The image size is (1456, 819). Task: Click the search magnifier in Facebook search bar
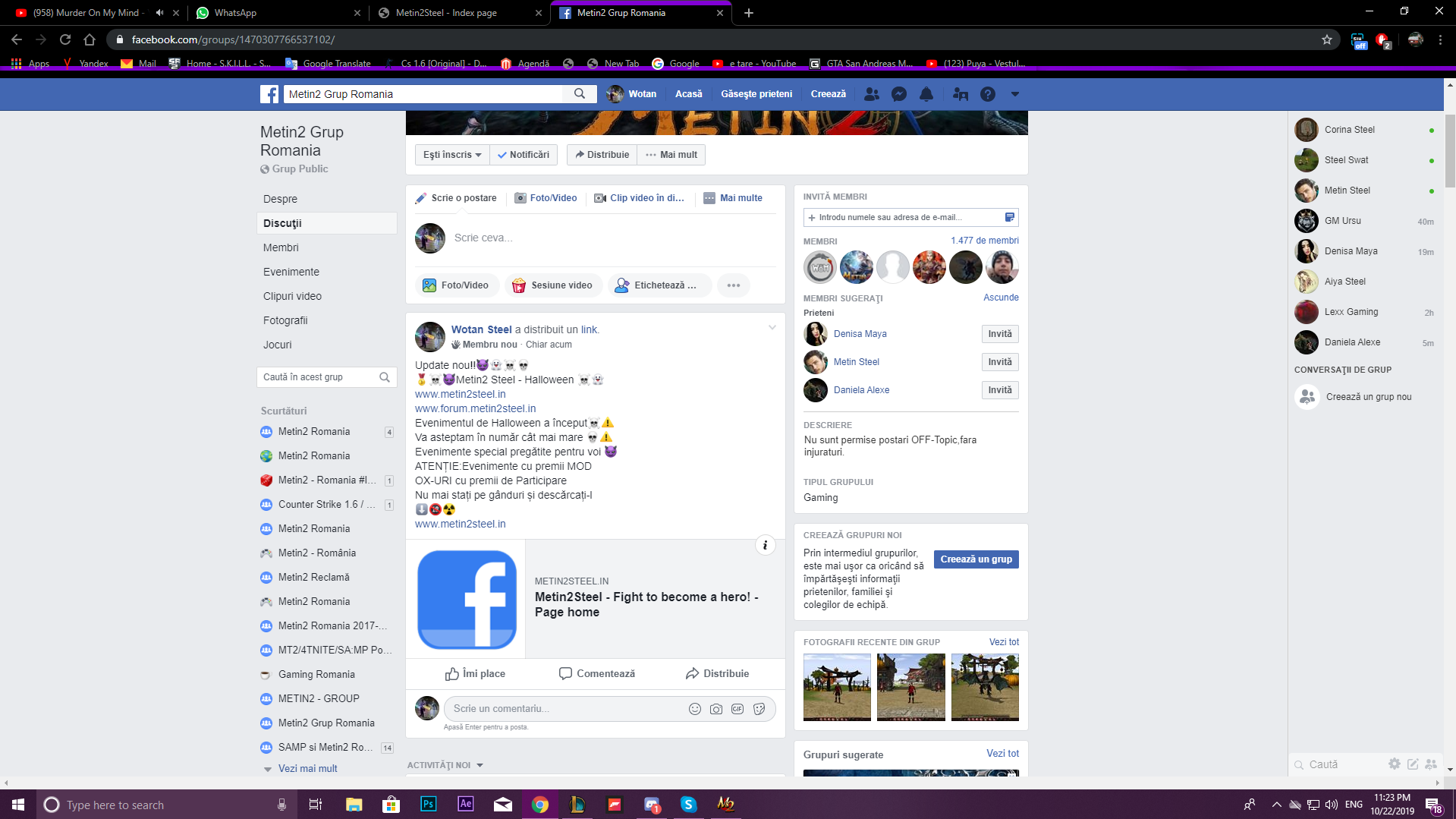click(x=580, y=94)
